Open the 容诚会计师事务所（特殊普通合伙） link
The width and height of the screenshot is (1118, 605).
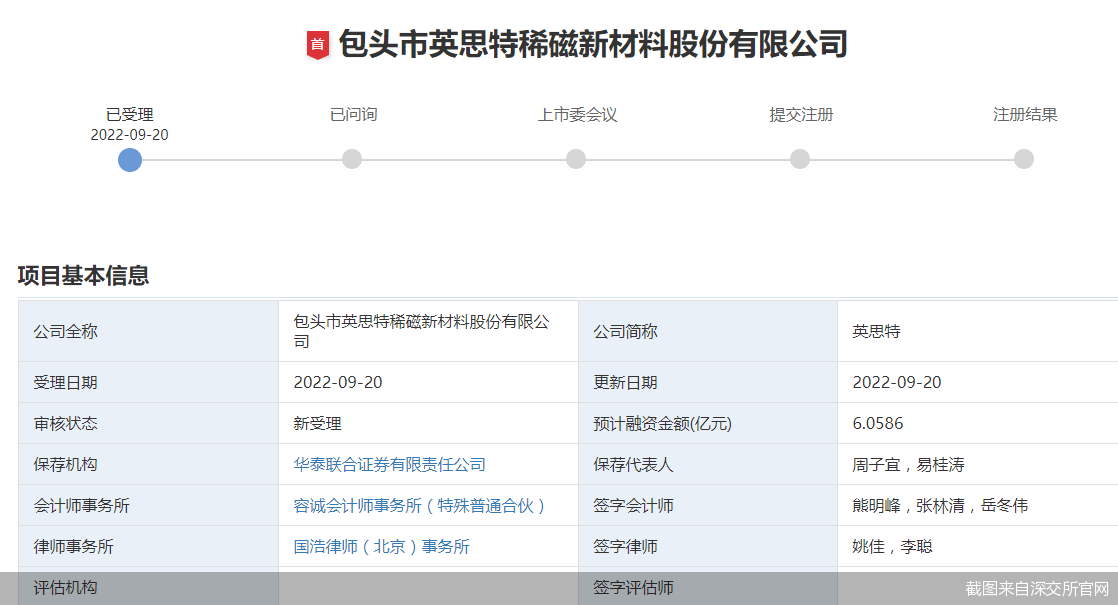[419, 506]
